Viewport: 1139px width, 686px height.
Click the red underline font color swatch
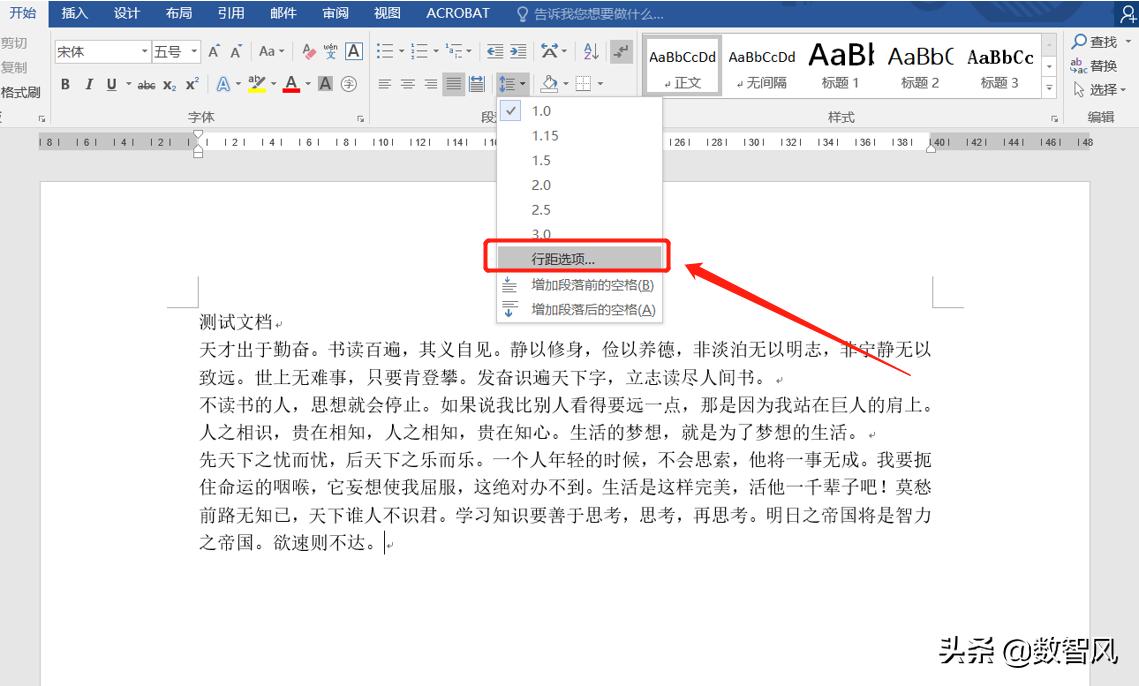pos(290,84)
